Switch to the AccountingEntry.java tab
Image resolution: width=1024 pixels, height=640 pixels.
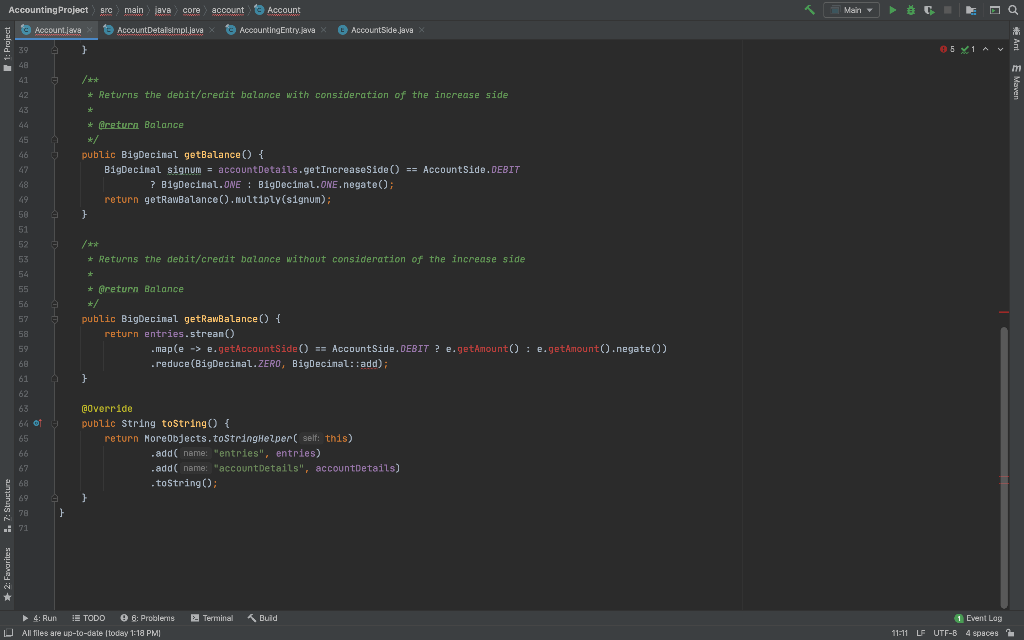coord(276,30)
